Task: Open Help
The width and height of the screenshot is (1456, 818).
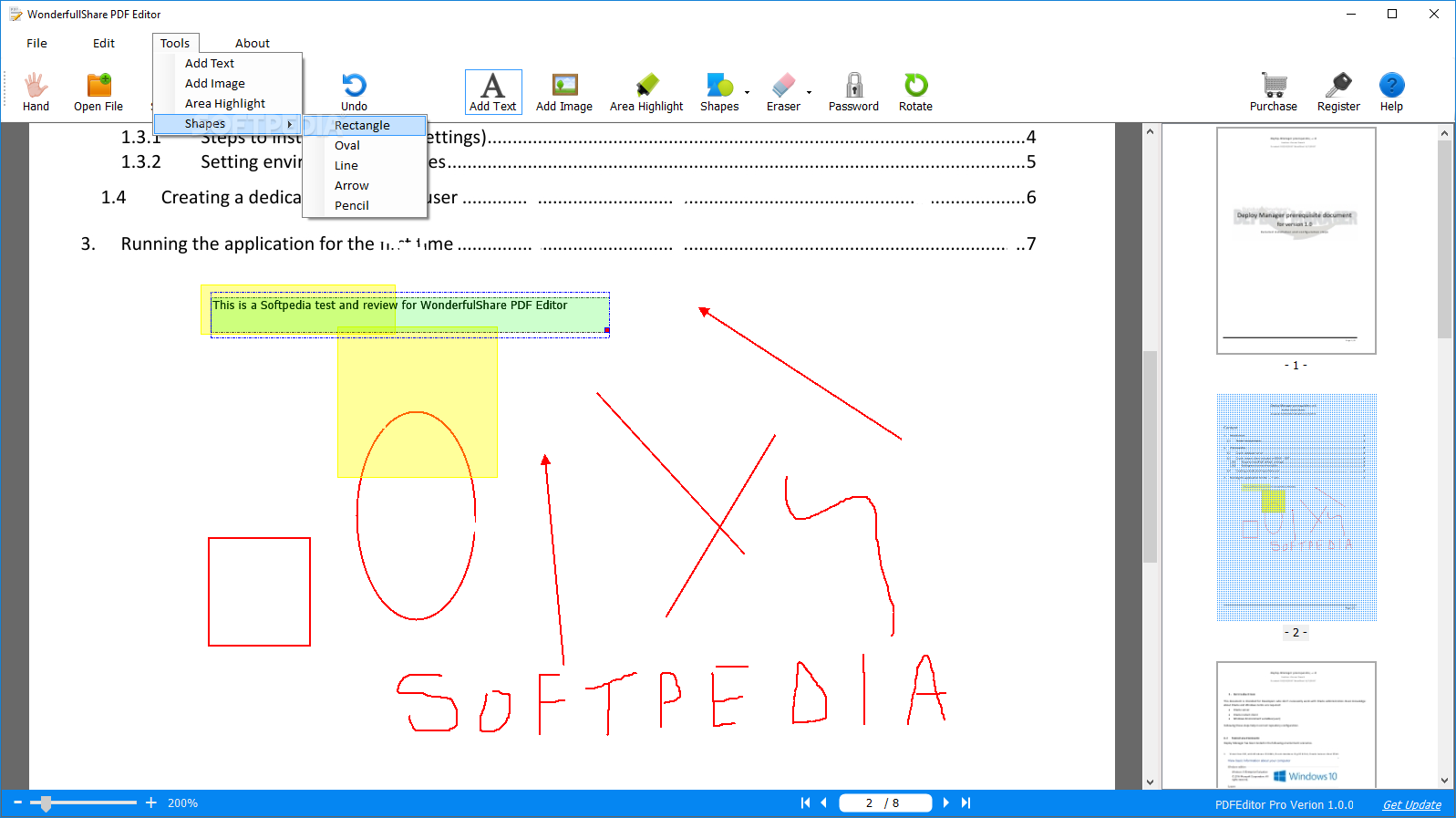Action: coord(1391,92)
